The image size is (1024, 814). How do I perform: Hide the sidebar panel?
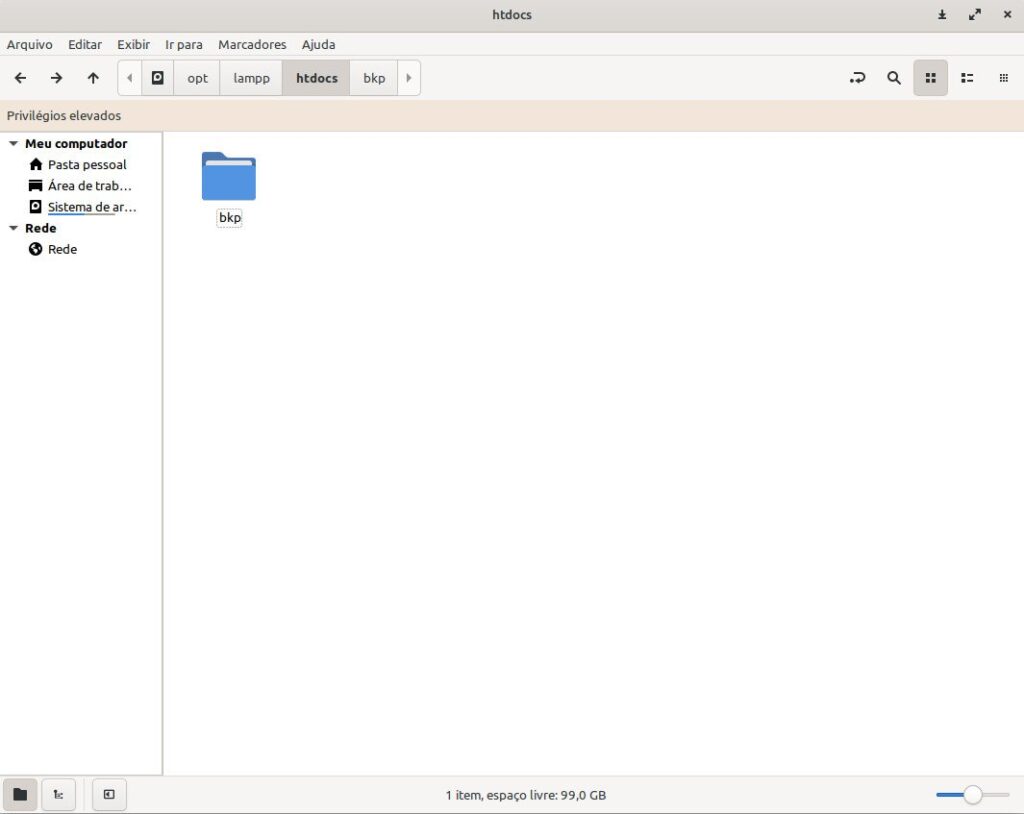click(x=109, y=795)
